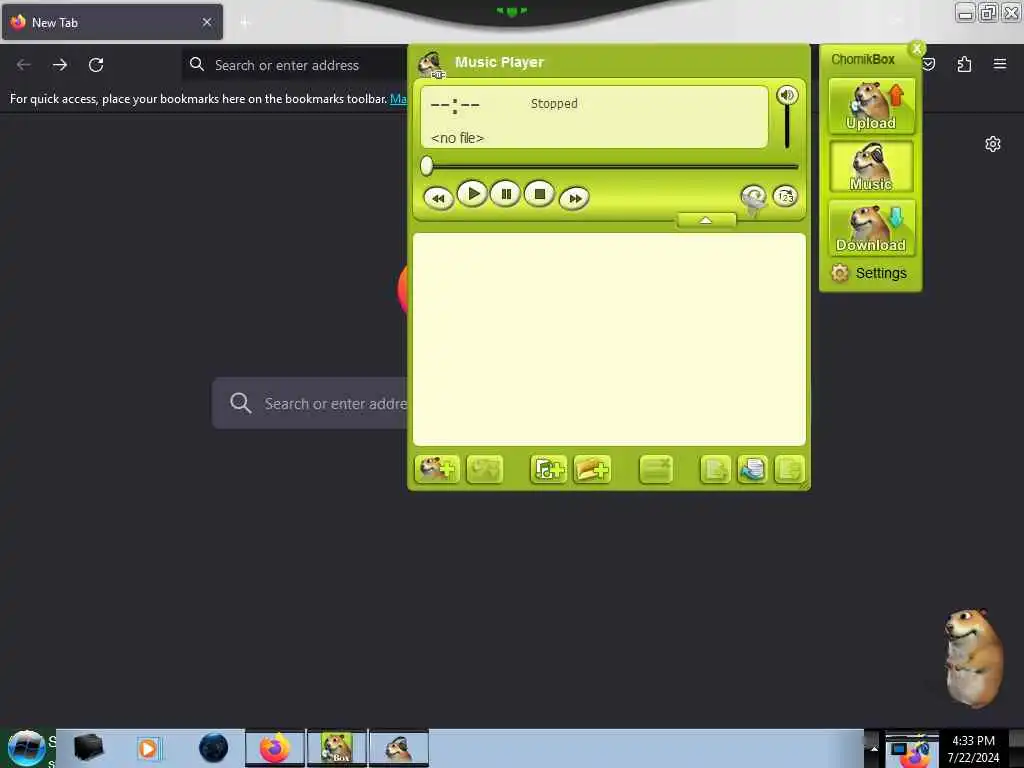Image resolution: width=1024 pixels, height=768 pixels.
Task: Click the greyed-out save playlist icon
Action: click(x=714, y=469)
